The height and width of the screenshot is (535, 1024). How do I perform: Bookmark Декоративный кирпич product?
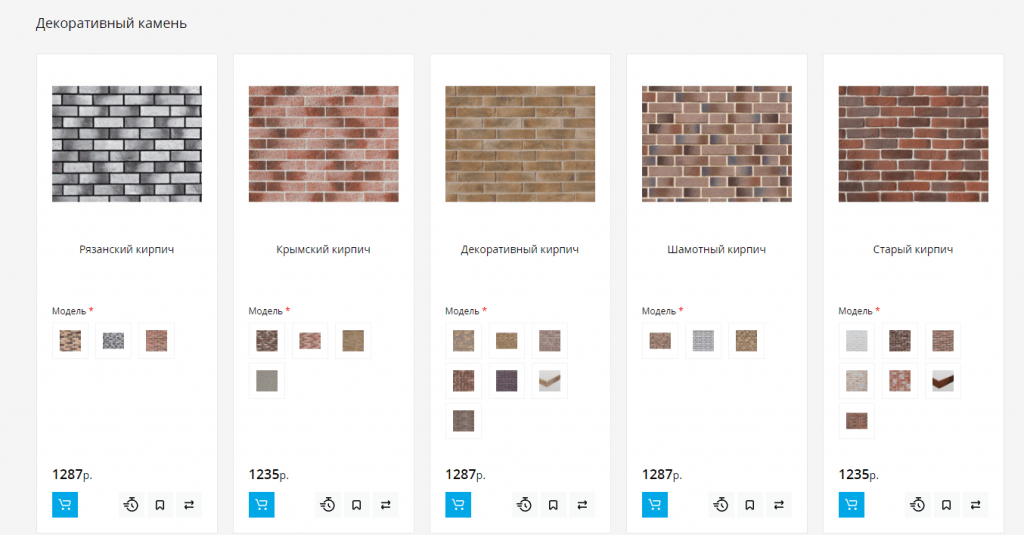point(553,504)
